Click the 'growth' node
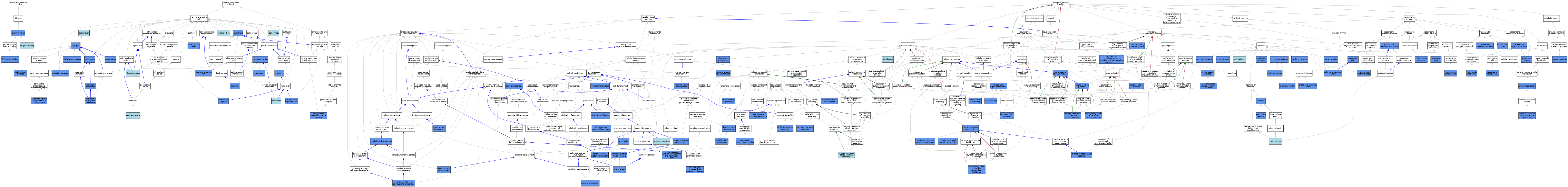1568x187 pixels. (1051, 18)
